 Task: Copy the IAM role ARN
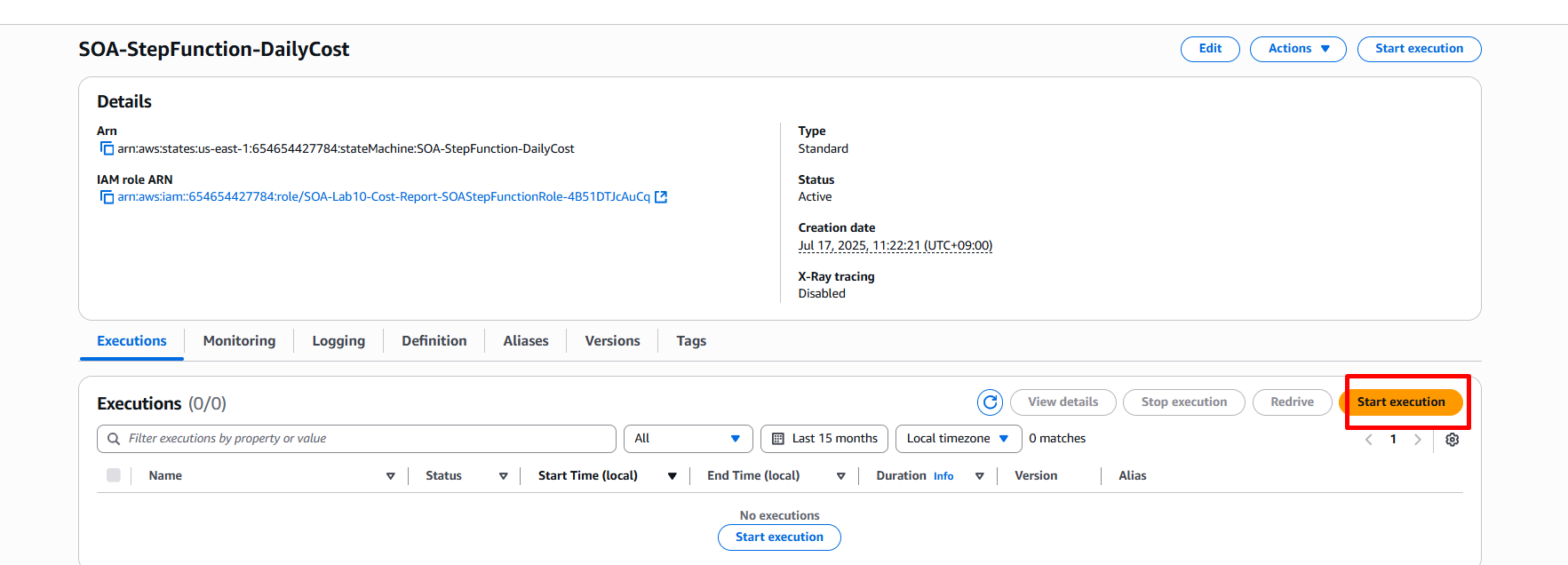(107, 197)
